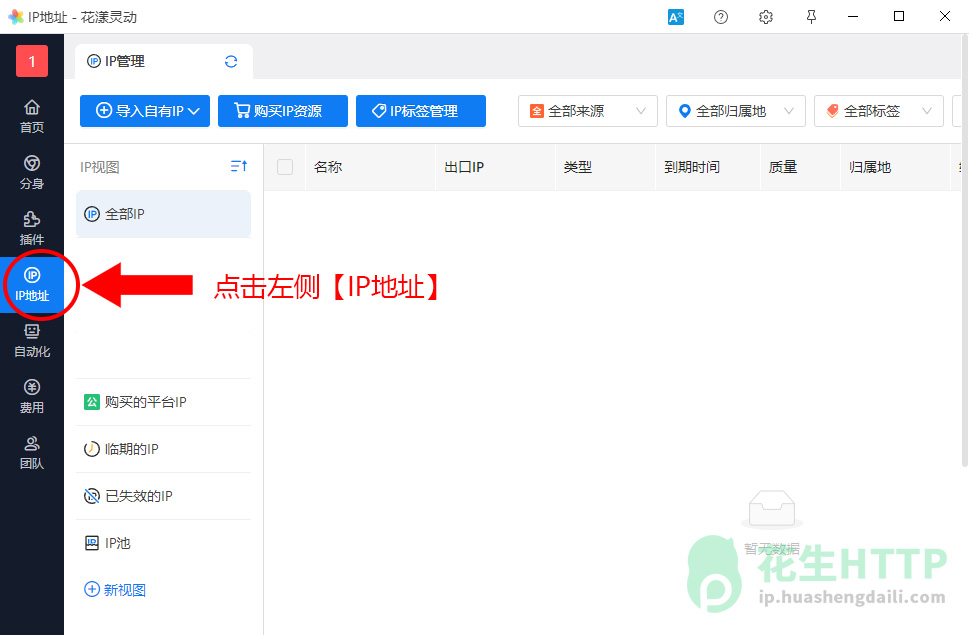Open the 首页 home sidebar item
Image resolution: width=969 pixels, height=635 pixels.
tap(32, 116)
